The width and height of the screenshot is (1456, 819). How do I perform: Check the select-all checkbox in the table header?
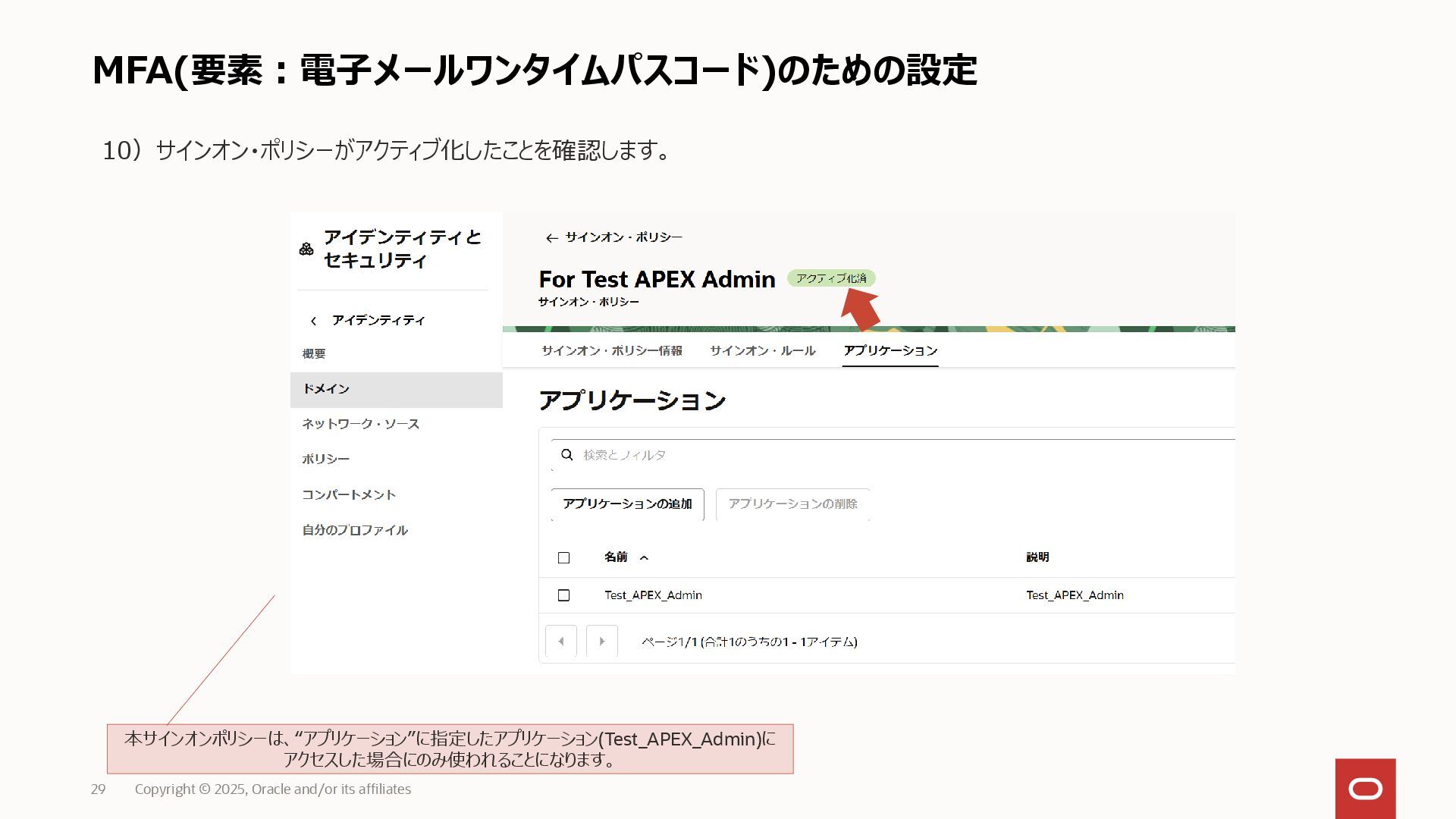pos(563,558)
